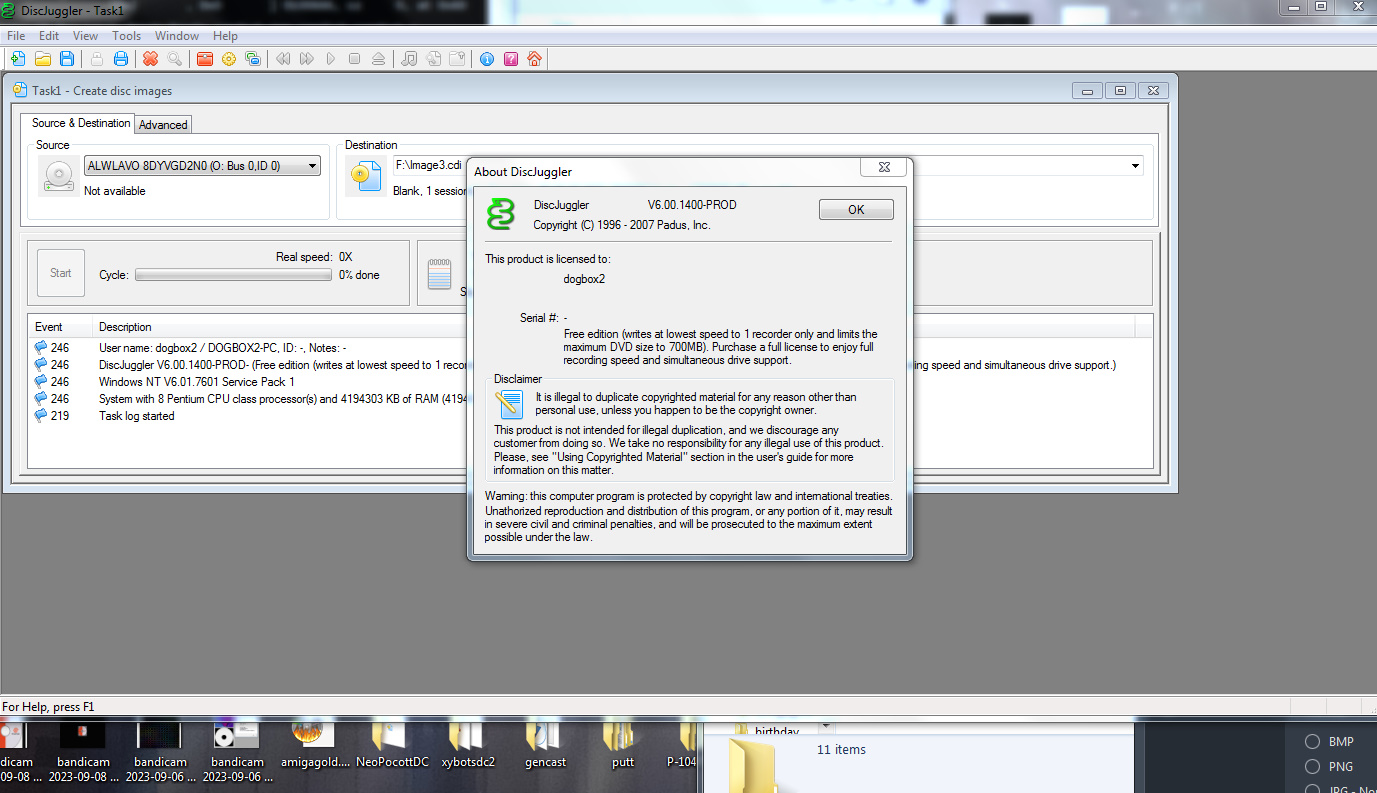1377x793 pixels.
Task: Click the Event column header
Action: click(61, 327)
